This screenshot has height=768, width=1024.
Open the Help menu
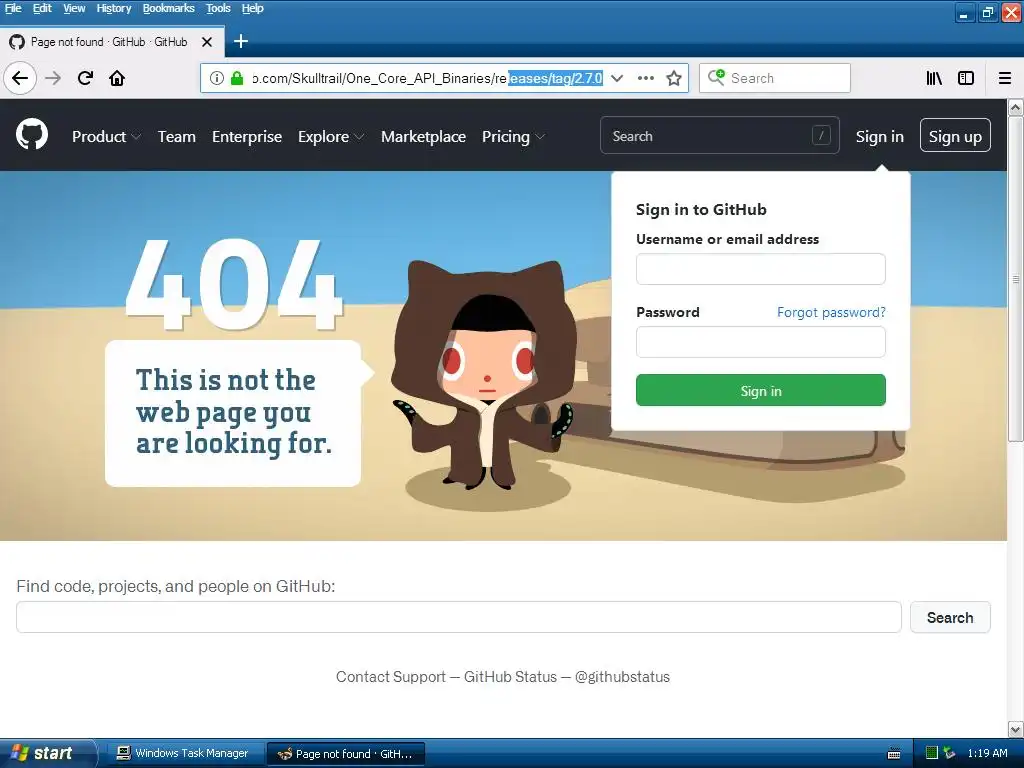(252, 8)
